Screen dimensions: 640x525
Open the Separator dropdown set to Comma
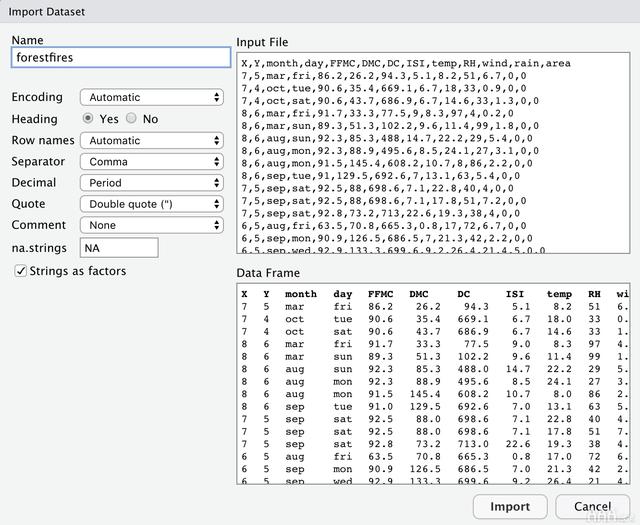[152, 162]
